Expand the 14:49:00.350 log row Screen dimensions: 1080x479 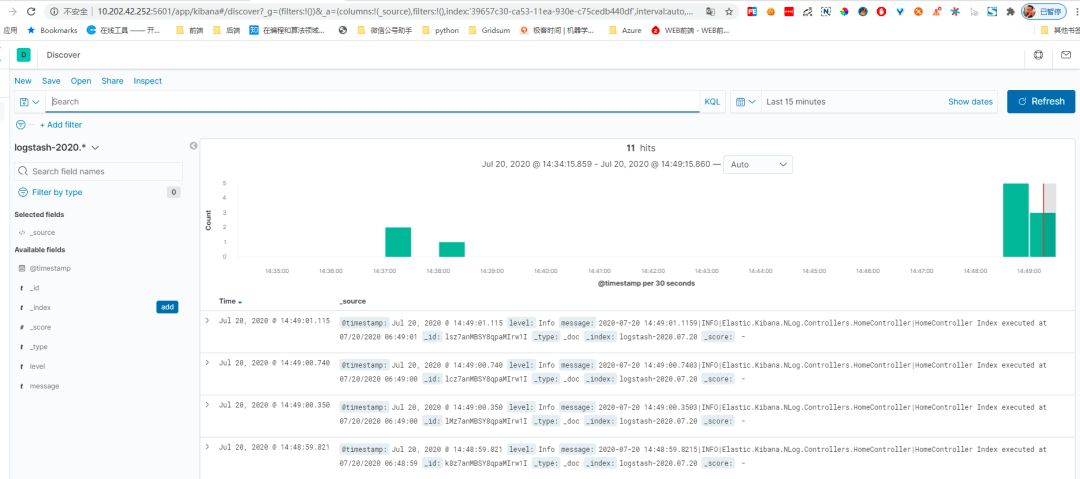[207, 405]
